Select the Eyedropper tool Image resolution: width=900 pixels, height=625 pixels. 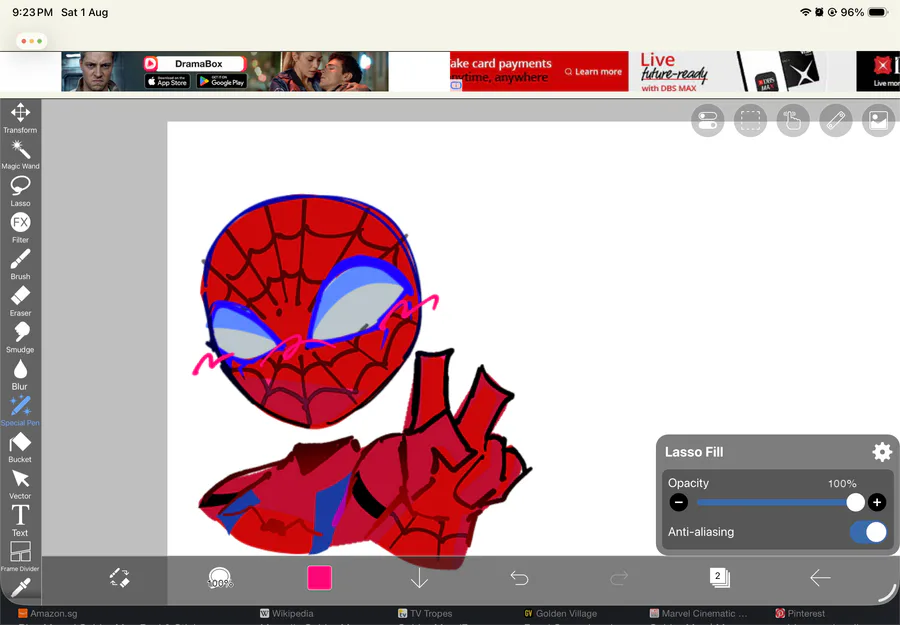20,587
